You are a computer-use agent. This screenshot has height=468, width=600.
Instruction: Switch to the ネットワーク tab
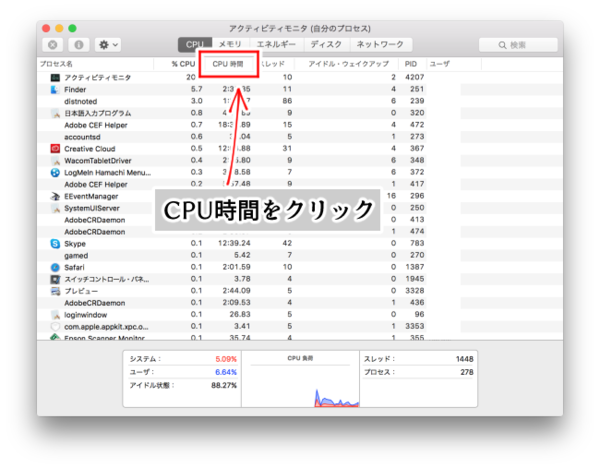[x=381, y=44]
